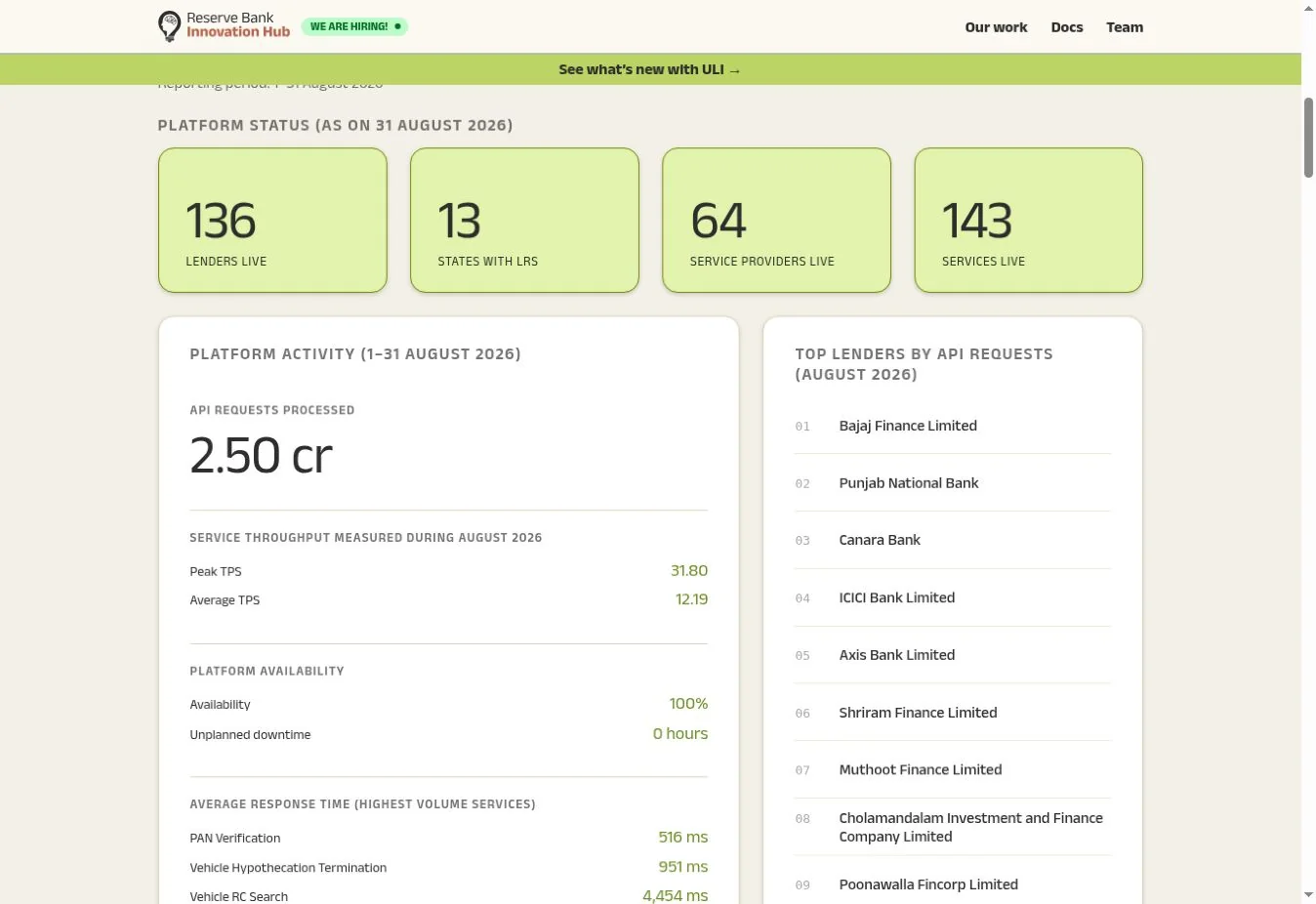1316x904 pixels.
Task: Click the scrollbar down arrow
Action: tap(1308, 895)
